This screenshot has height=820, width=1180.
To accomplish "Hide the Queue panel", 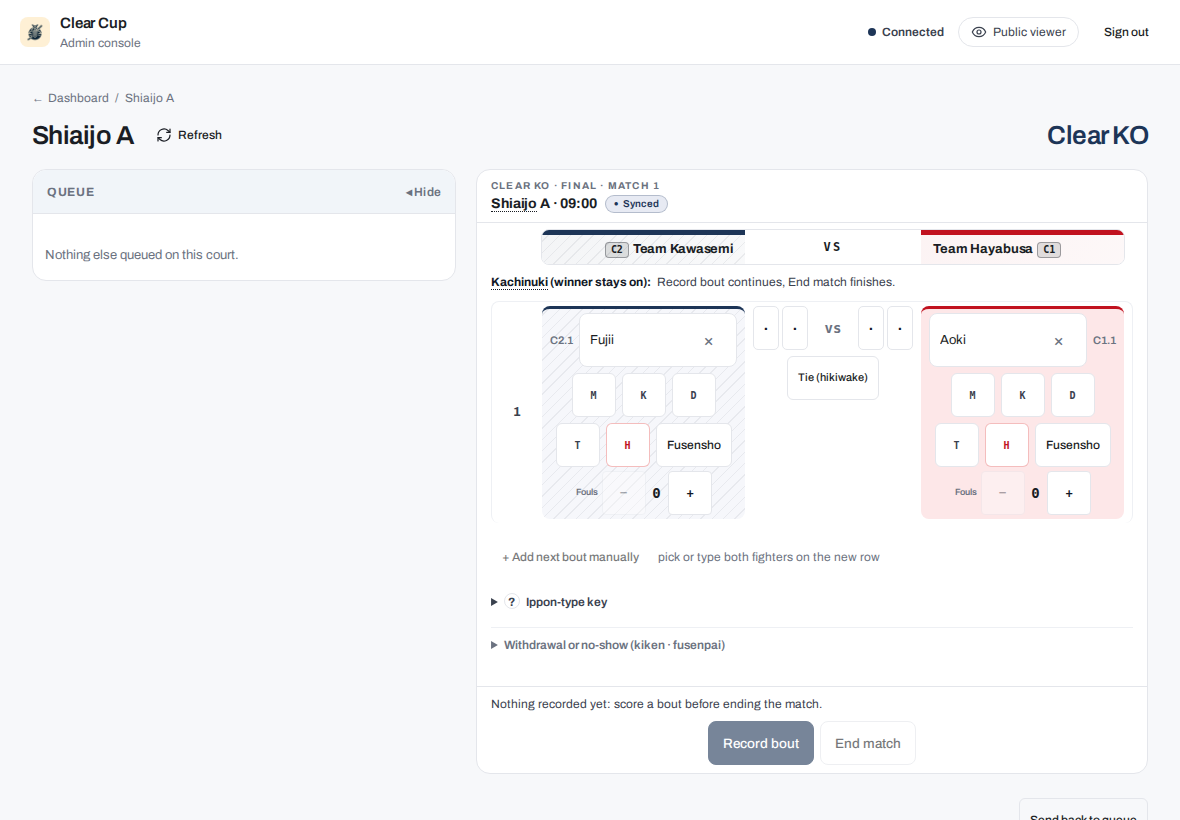I will [424, 193].
